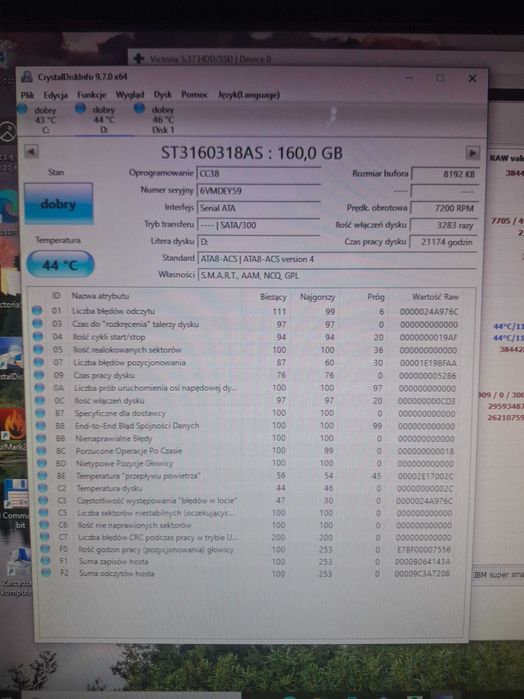Click status icon for attribute 03 rozkręcenia talerzy
This screenshot has width=524, height=699.
[x=37, y=323]
